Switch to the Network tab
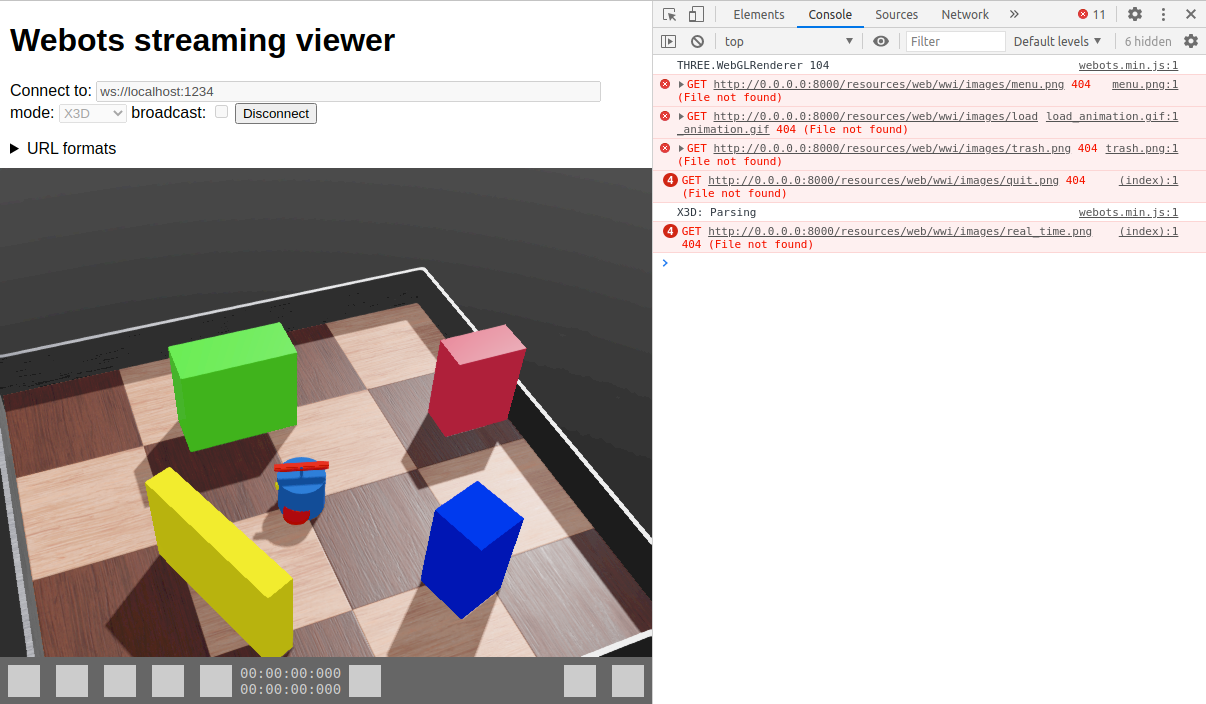Screen dimensions: 1206x704 click(964, 14)
